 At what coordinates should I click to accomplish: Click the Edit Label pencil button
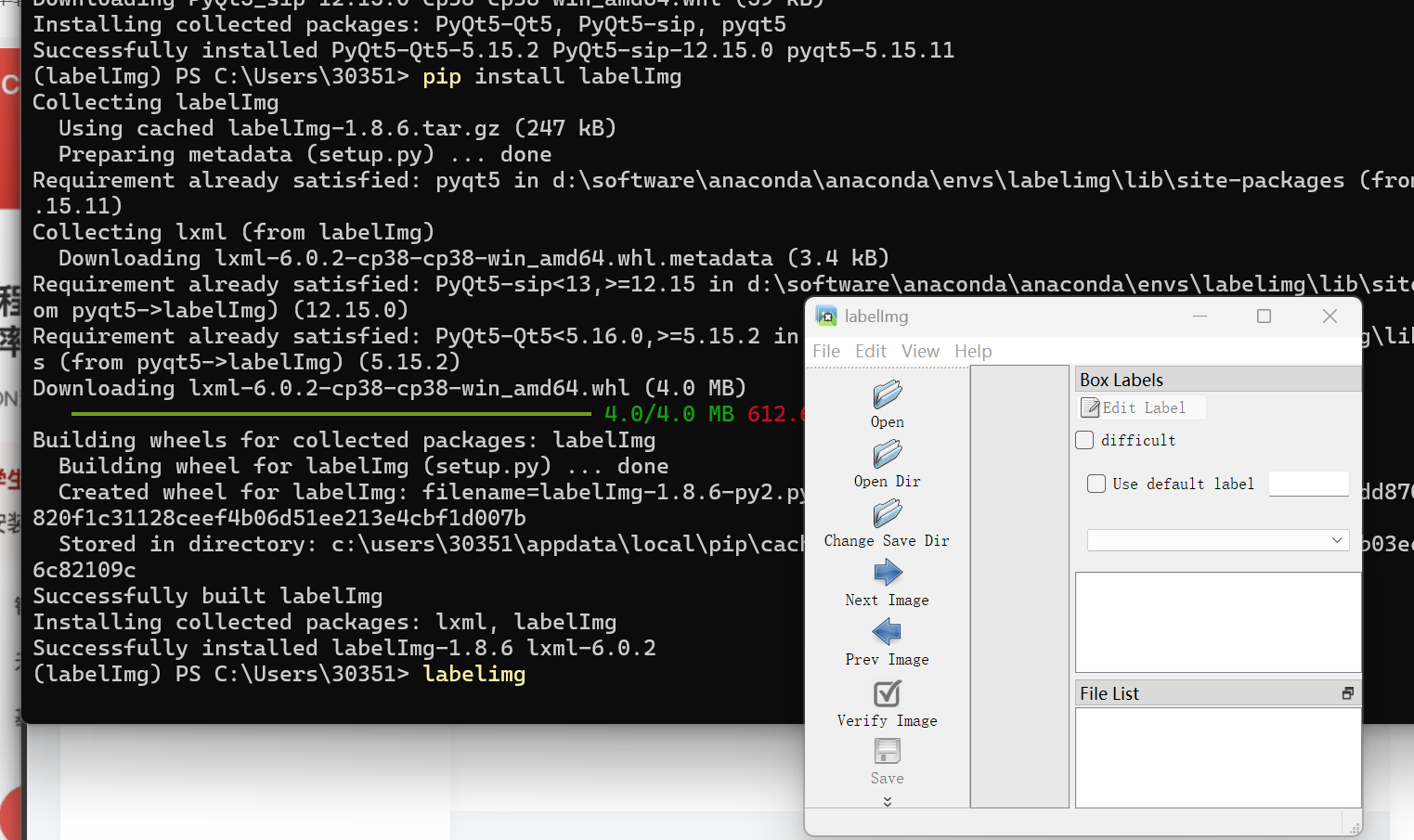pos(1142,407)
